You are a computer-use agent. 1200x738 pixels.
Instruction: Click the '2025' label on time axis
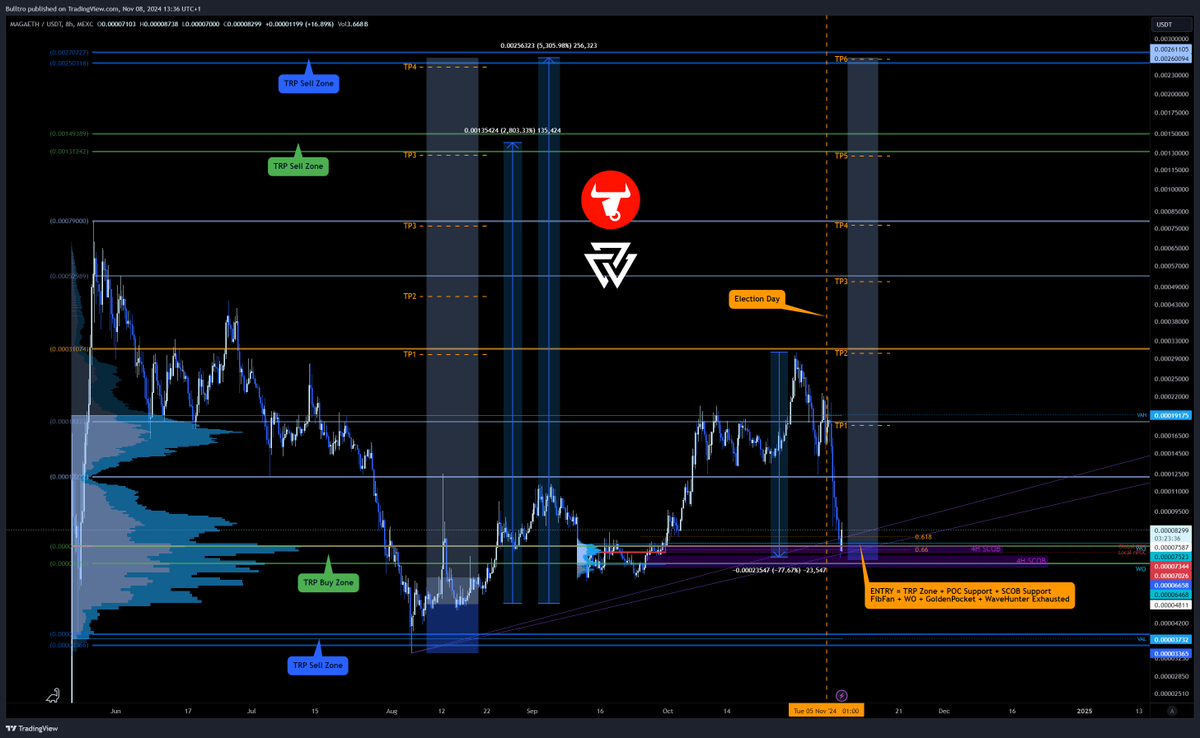[x=1084, y=710]
